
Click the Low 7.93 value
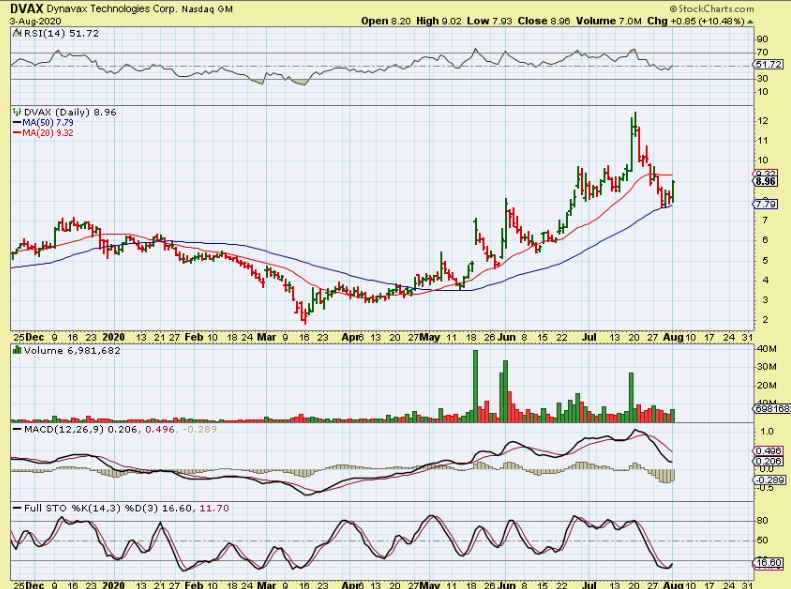point(489,21)
